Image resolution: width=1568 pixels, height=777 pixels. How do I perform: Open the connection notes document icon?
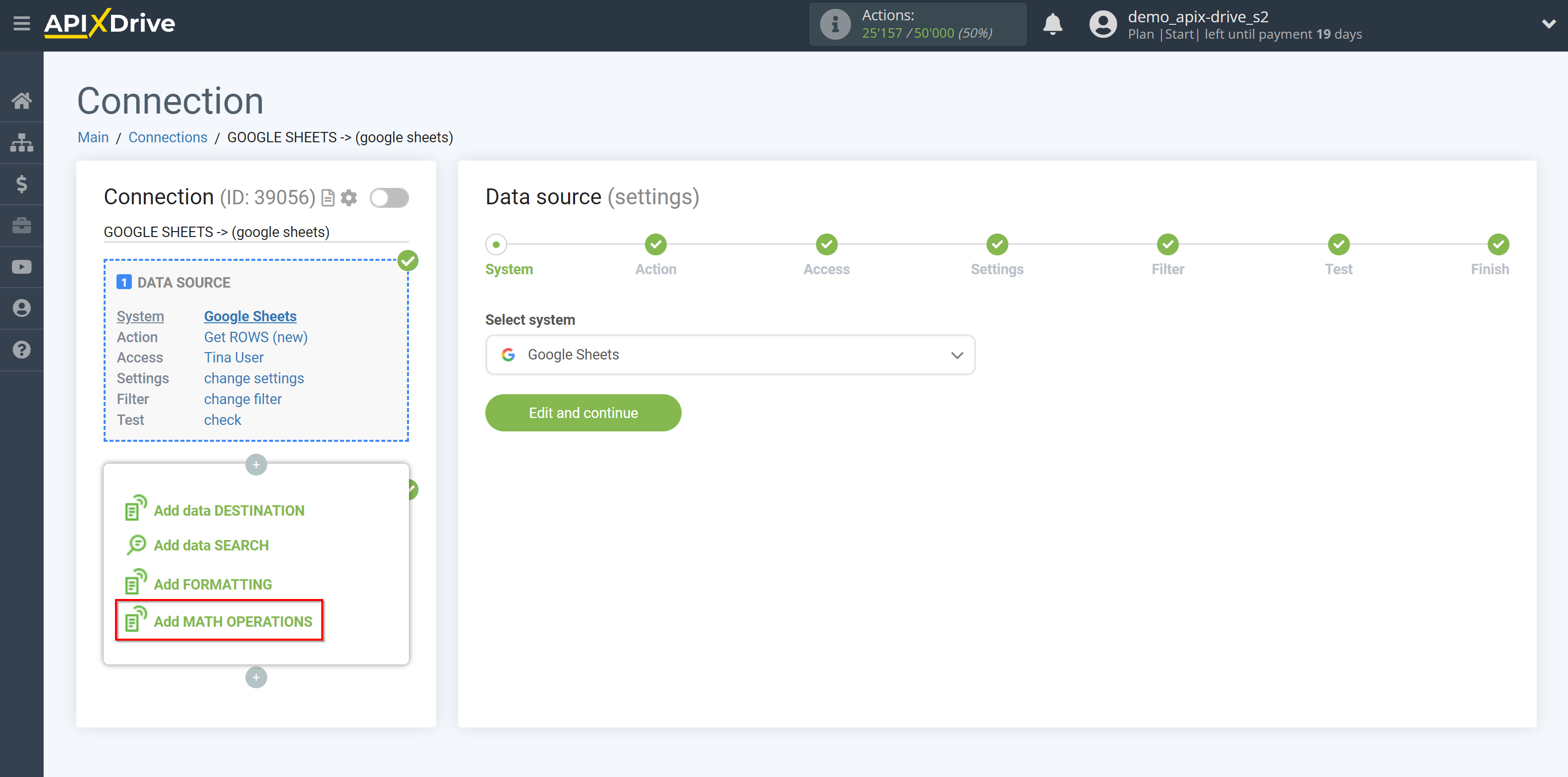coord(328,198)
